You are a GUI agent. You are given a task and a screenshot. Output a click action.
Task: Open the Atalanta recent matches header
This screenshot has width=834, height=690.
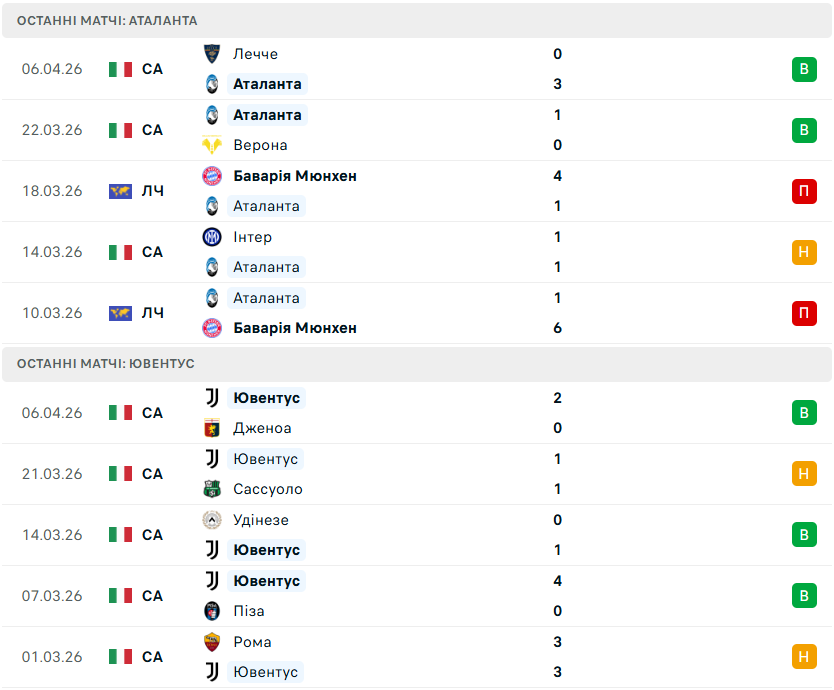(x=107, y=21)
